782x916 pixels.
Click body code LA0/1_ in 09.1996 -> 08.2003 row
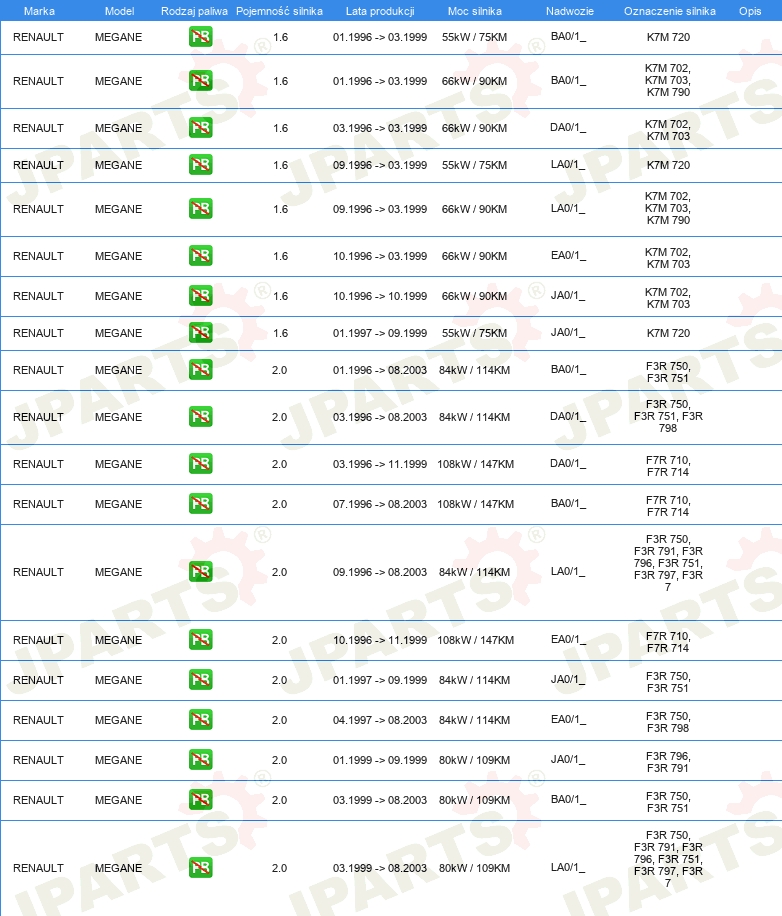tap(568, 571)
